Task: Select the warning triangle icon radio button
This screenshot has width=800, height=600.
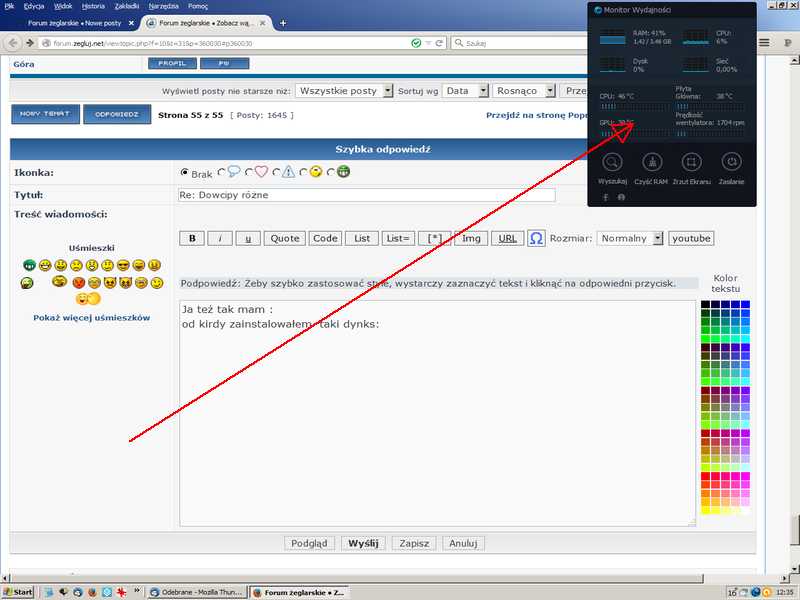Action: coord(276,172)
